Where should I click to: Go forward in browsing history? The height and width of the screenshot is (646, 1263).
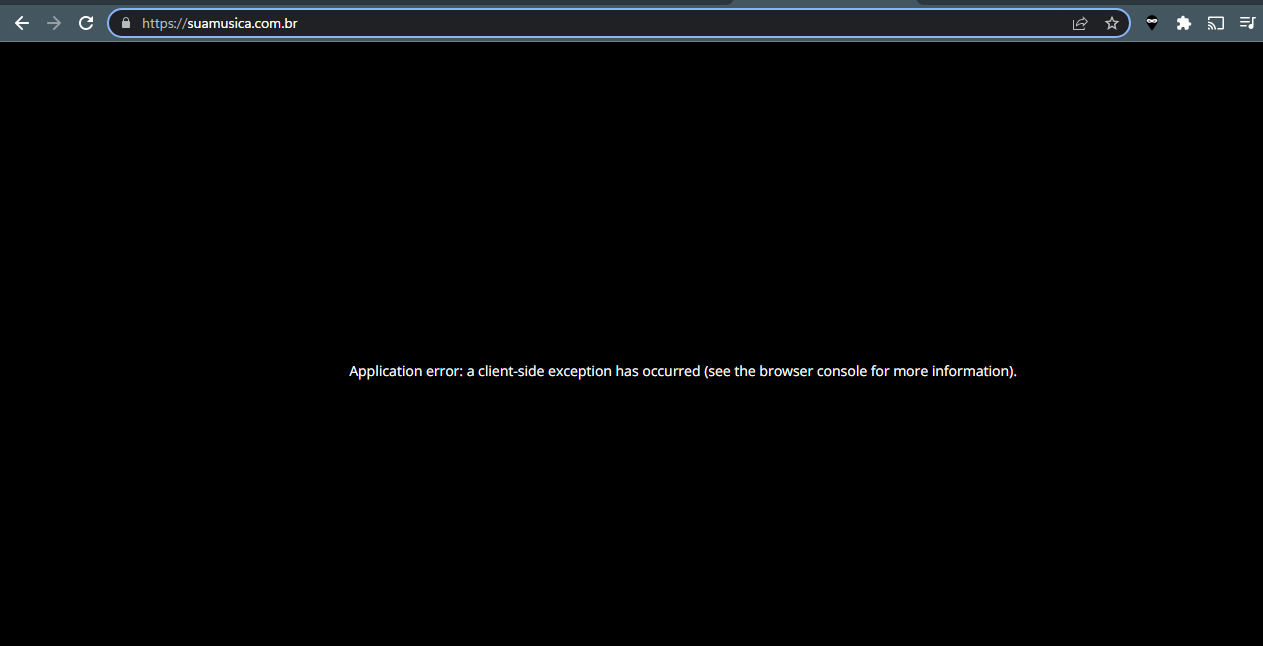[53, 22]
